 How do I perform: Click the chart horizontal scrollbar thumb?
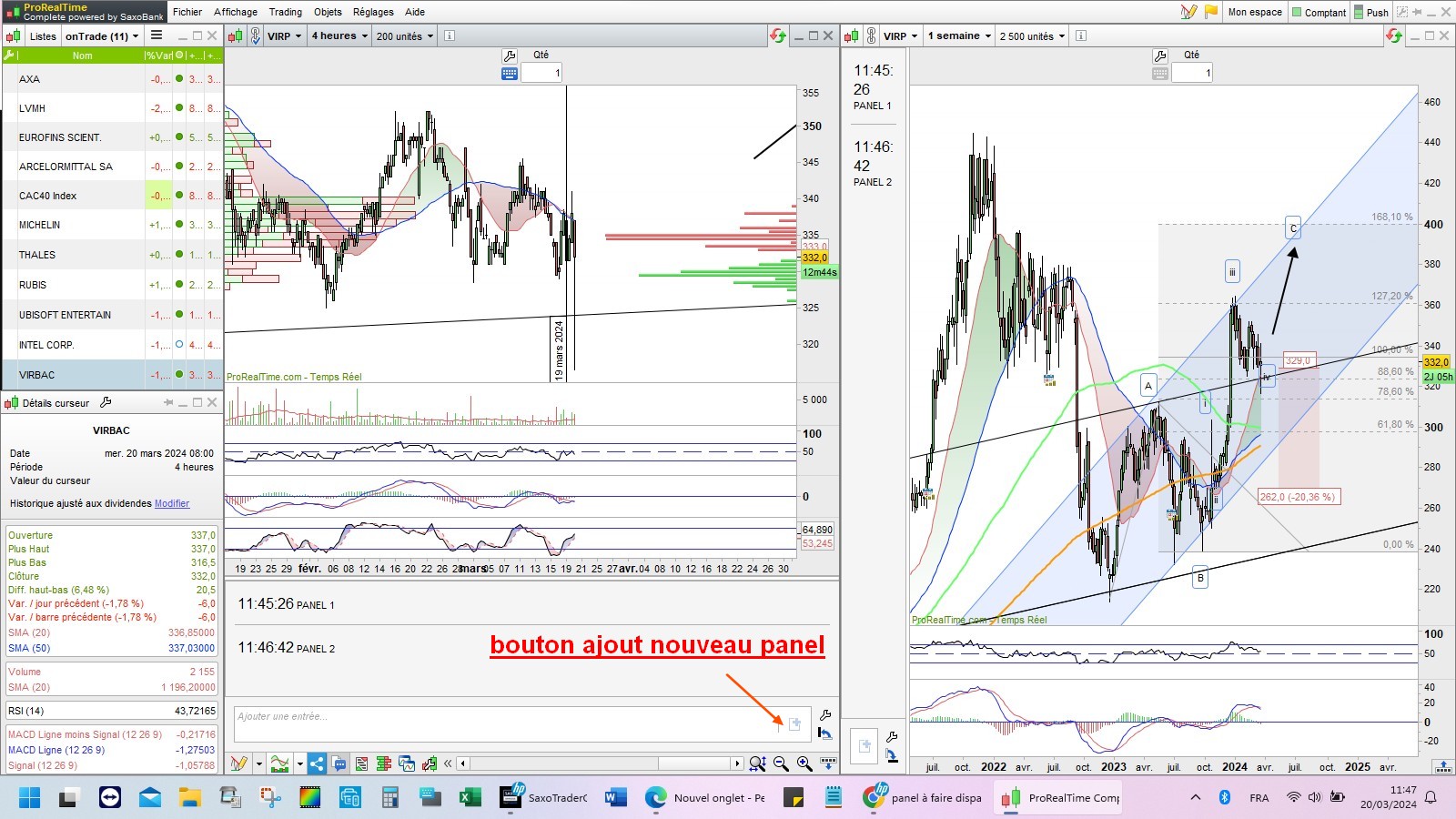click(x=693, y=763)
